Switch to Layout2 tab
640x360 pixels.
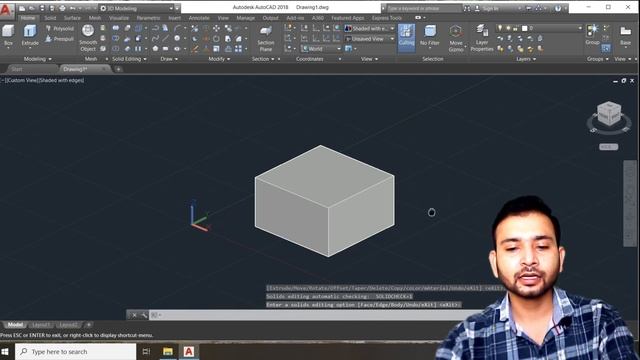pyautogui.click(x=68, y=325)
